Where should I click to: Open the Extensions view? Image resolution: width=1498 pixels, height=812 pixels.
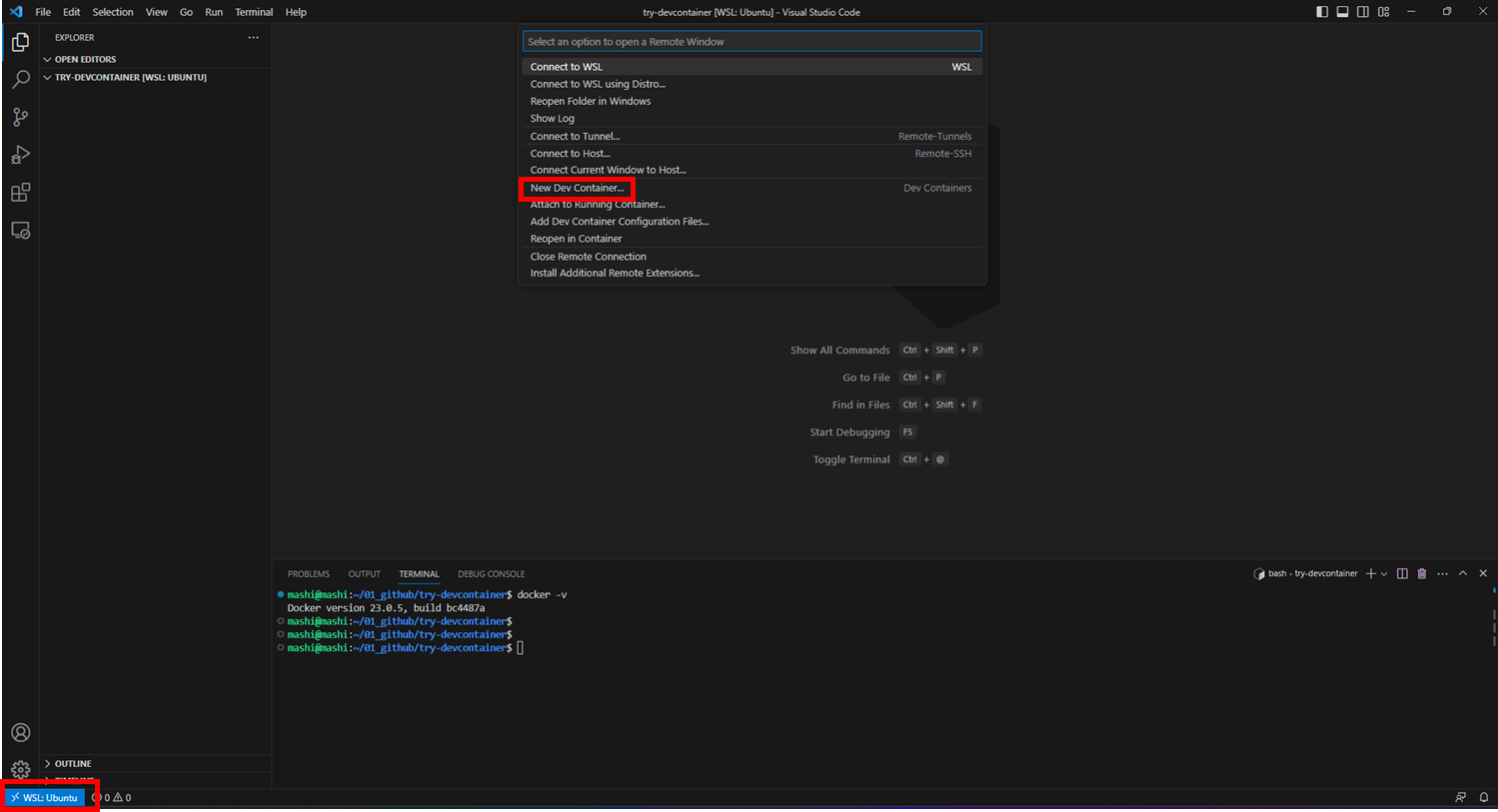(20, 192)
